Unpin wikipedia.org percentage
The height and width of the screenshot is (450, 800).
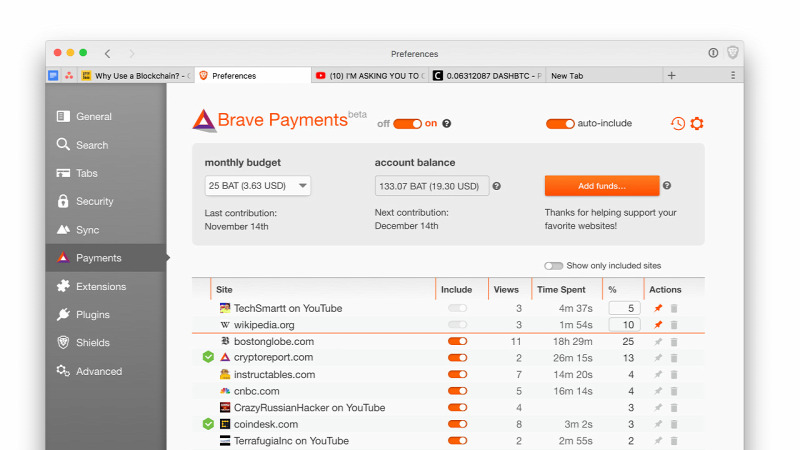(x=658, y=324)
